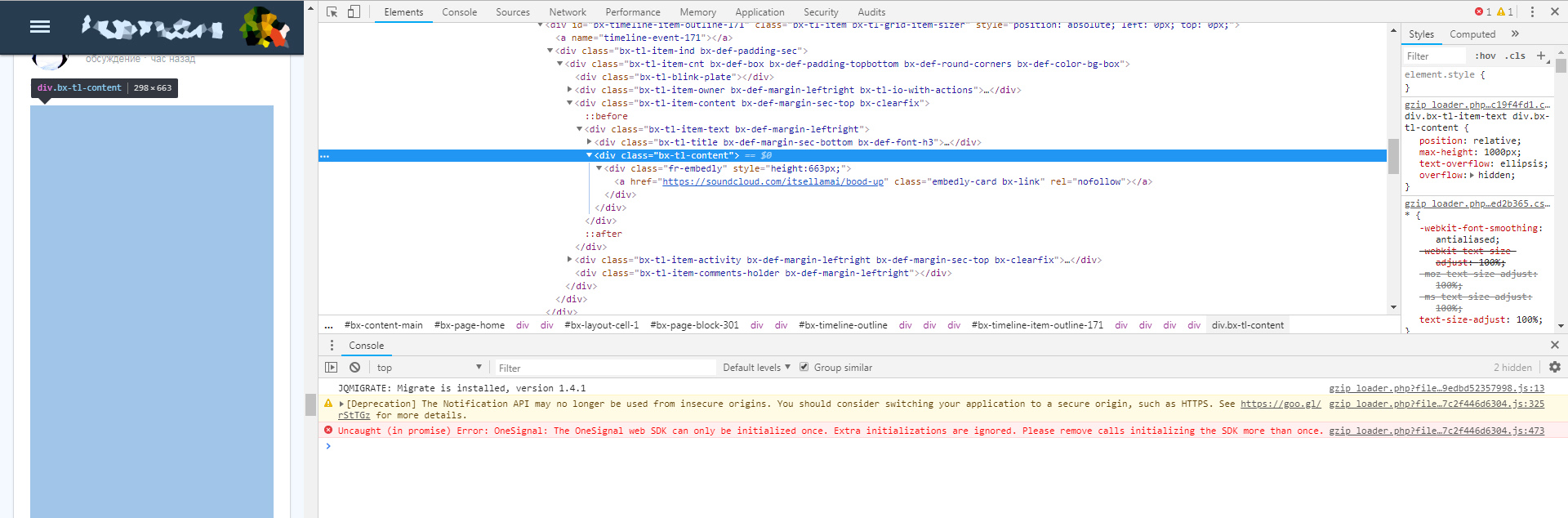Click the #bx-timeline-outline breadcrumb
The width and height of the screenshot is (1568, 518).
tap(843, 325)
